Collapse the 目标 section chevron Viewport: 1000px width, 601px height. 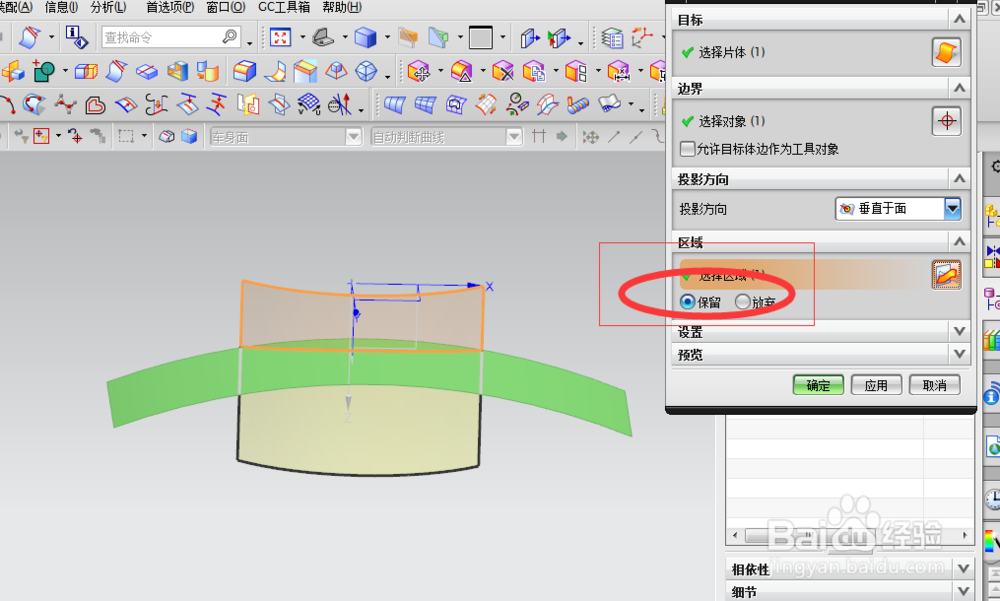[x=959, y=19]
